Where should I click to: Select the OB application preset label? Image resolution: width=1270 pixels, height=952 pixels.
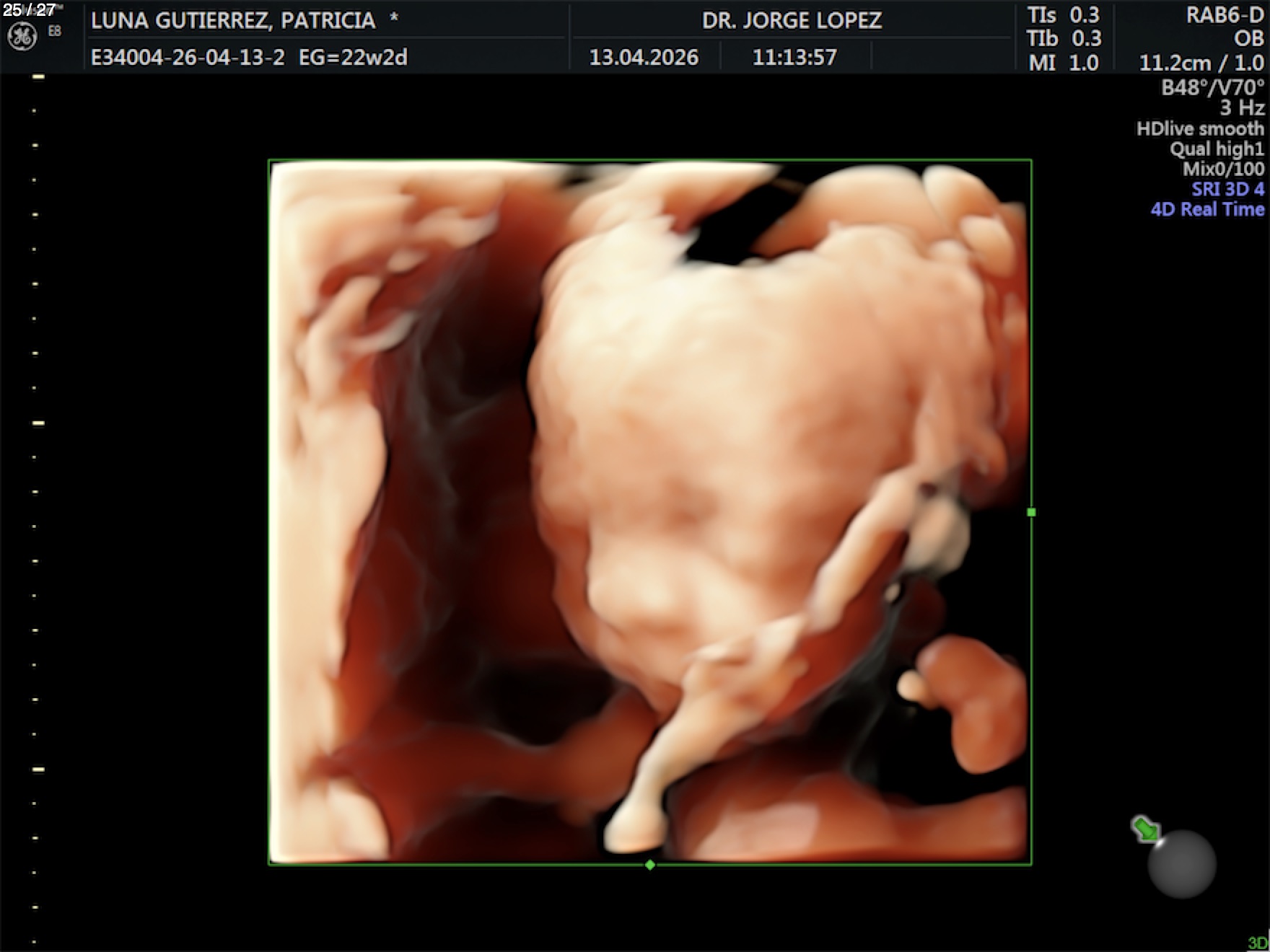click(x=1248, y=38)
